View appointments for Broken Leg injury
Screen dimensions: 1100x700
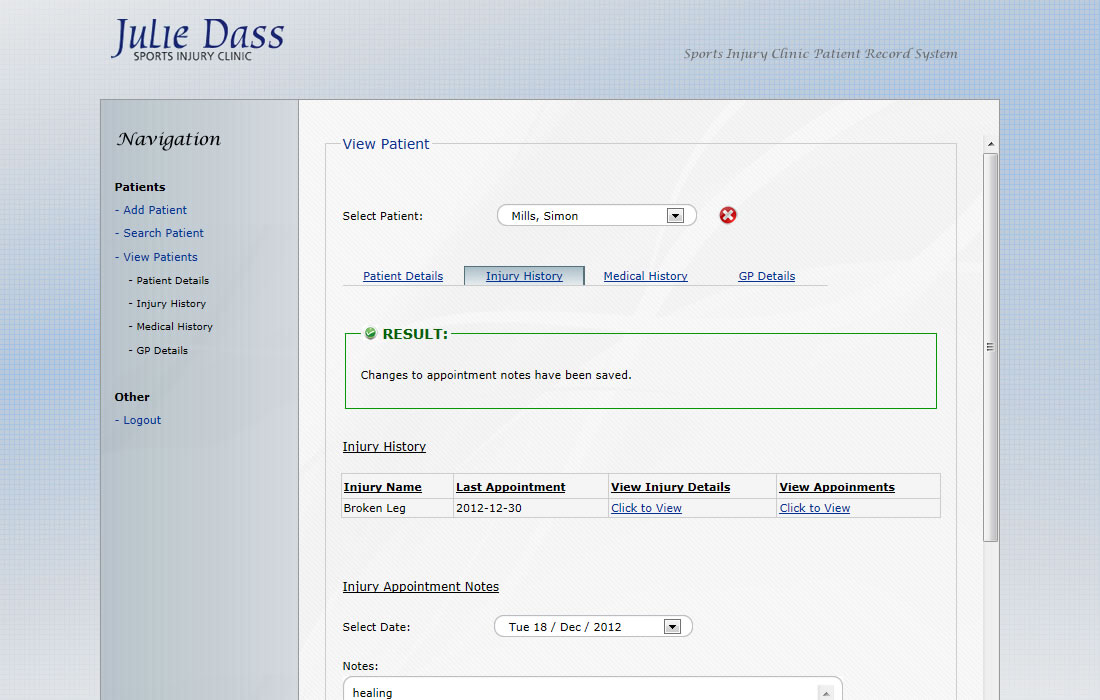pyautogui.click(x=815, y=508)
